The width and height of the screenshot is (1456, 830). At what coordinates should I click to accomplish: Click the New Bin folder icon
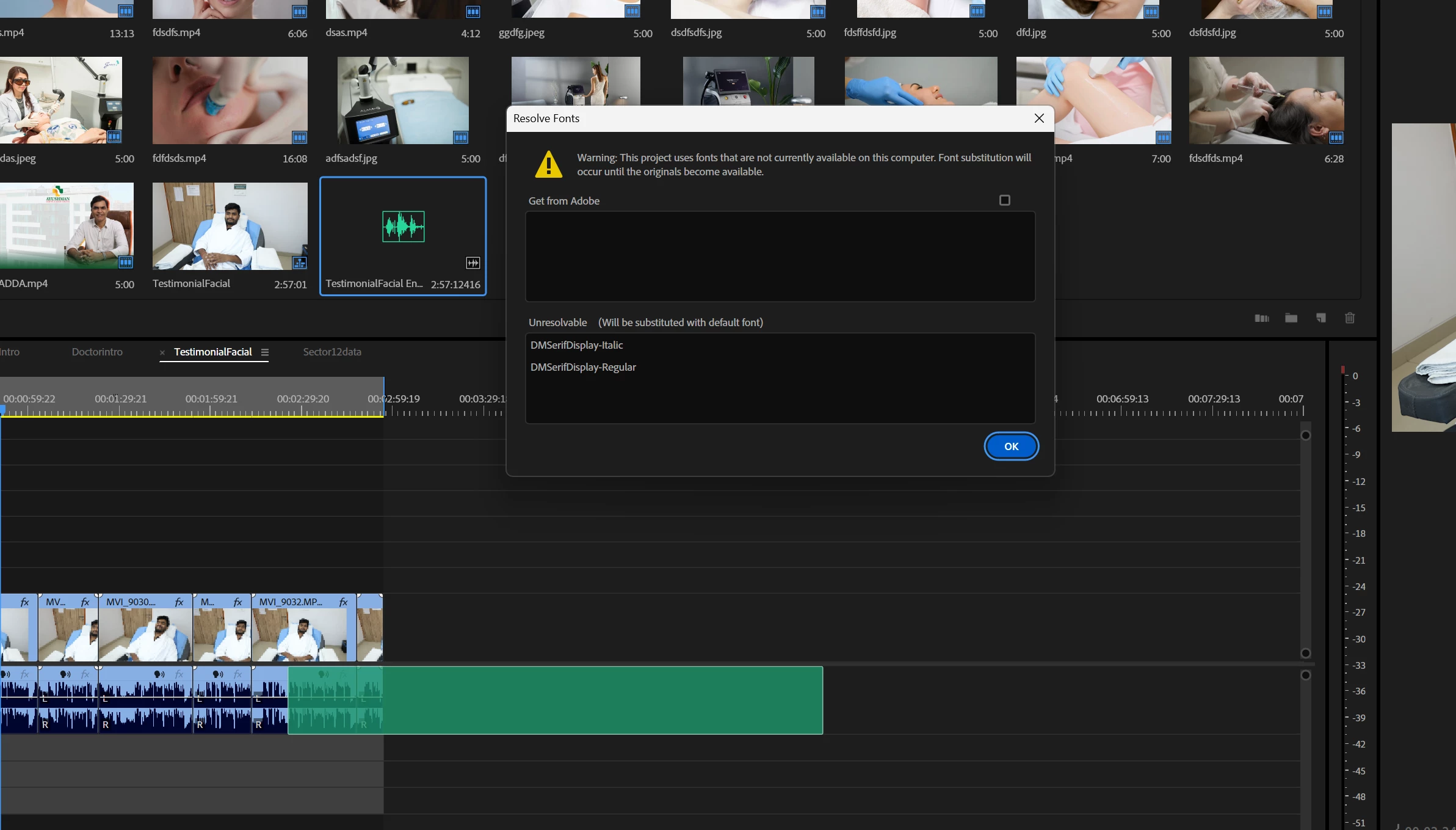coord(1291,318)
